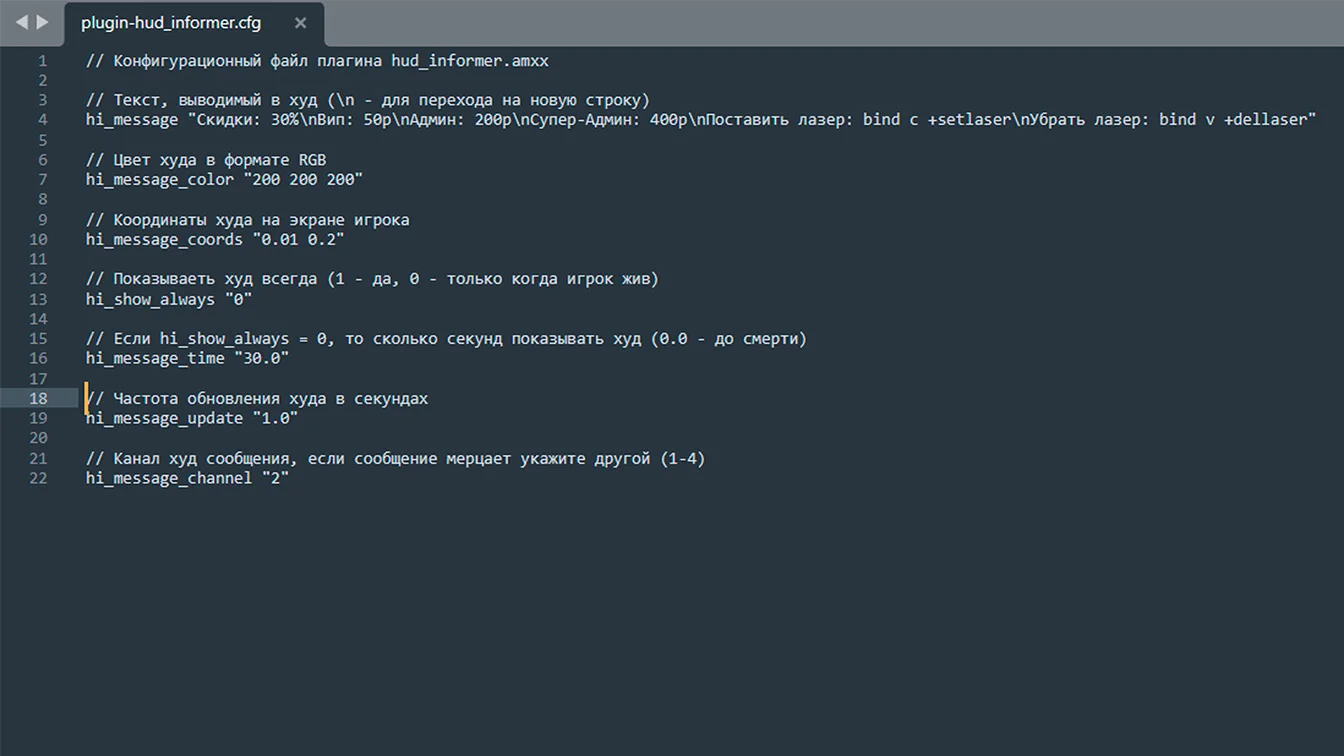This screenshot has height=756, width=1344.
Task: Place cursor in comment about \n new line
Action: [x=368, y=100]
